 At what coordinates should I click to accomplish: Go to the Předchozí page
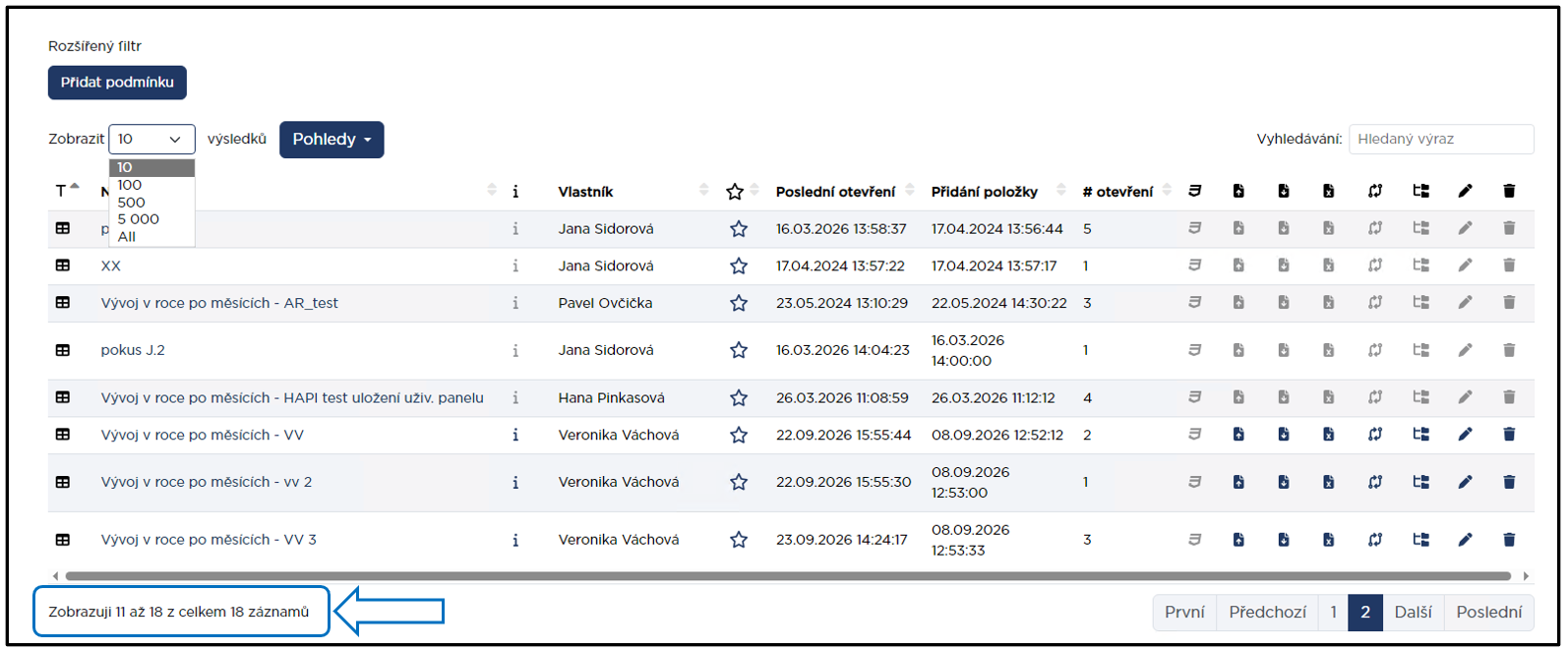[x=1267, y=613]
